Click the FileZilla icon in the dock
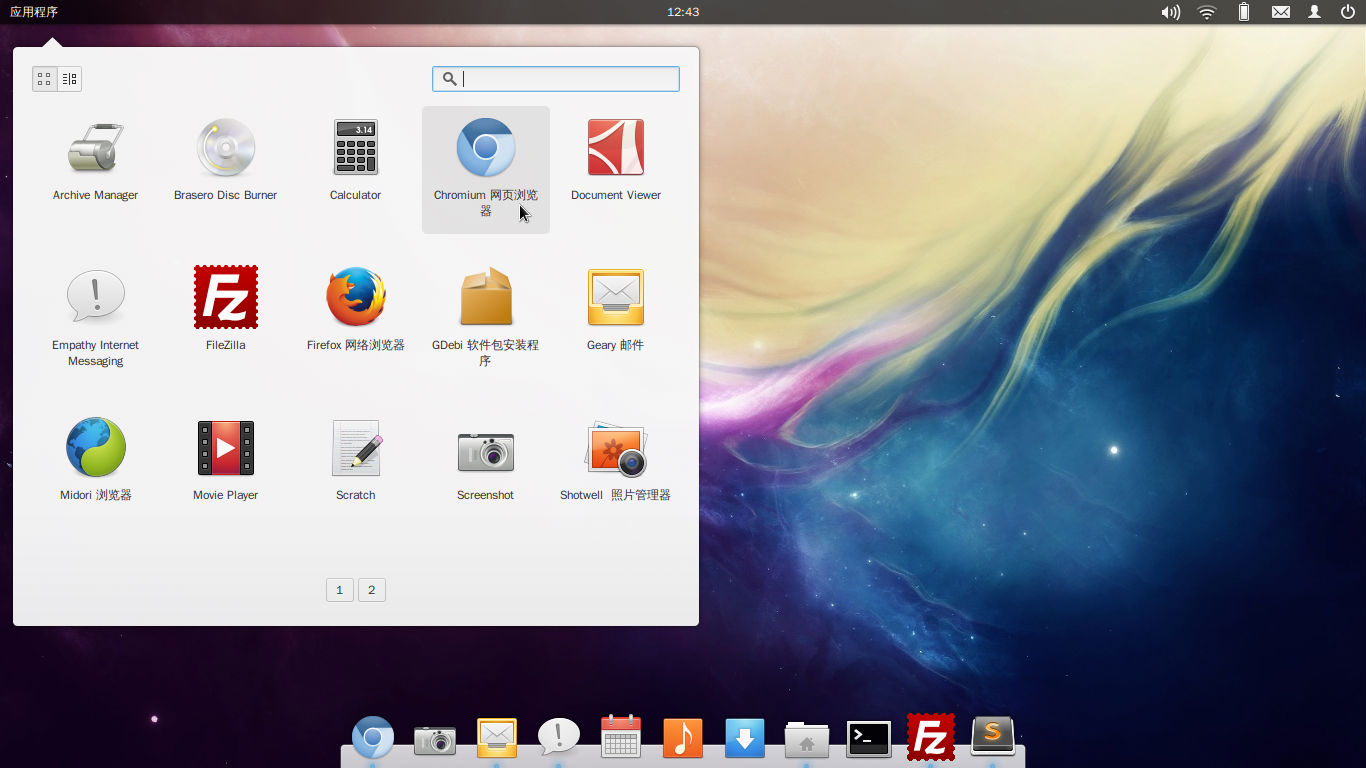Image resolution: width=1366 pixels, height=768 pixels. pos(931,738)
